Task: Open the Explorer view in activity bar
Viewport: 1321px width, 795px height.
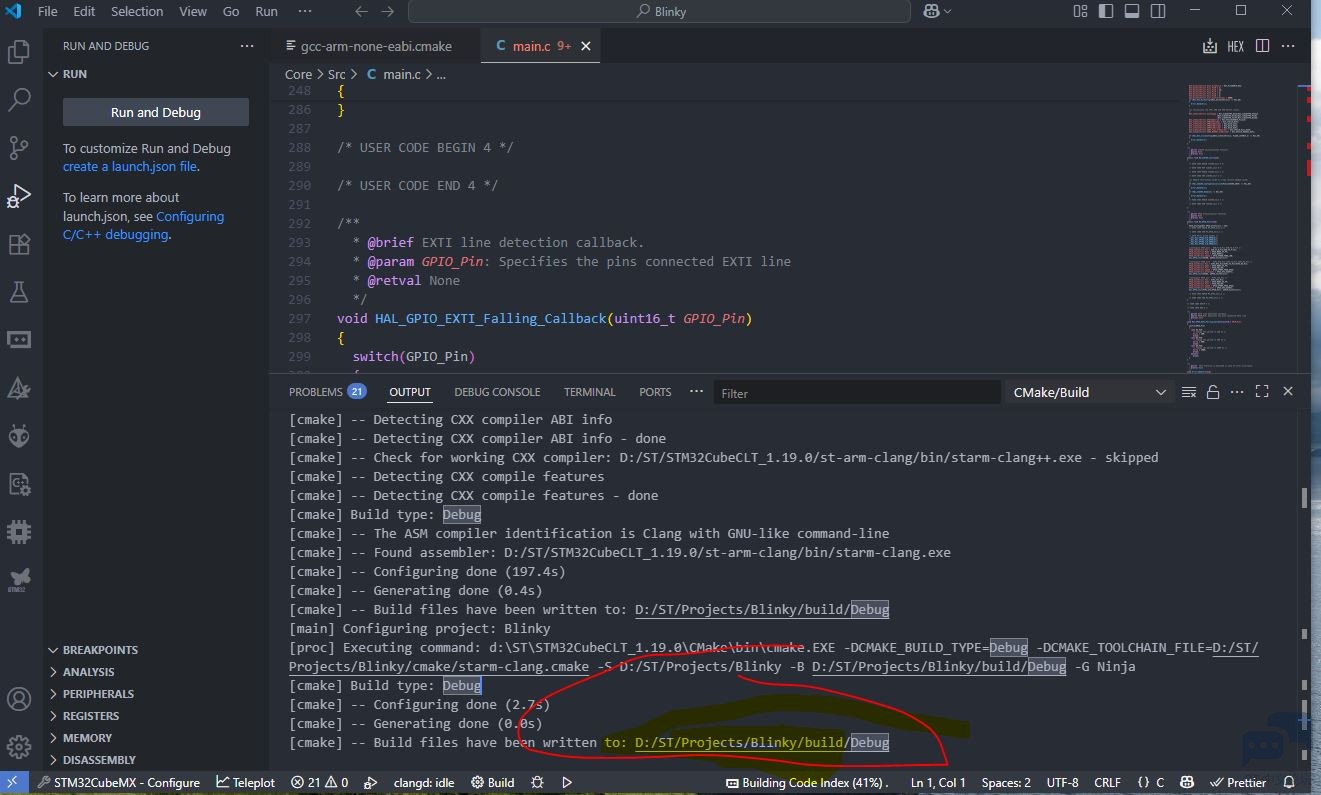Action: 19,52
